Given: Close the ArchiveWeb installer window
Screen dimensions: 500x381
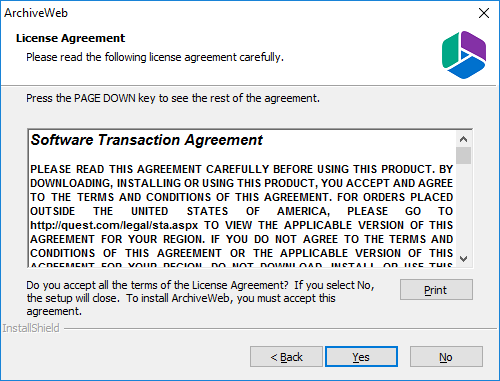Looking at the screenshot, I should coord(484,13).
